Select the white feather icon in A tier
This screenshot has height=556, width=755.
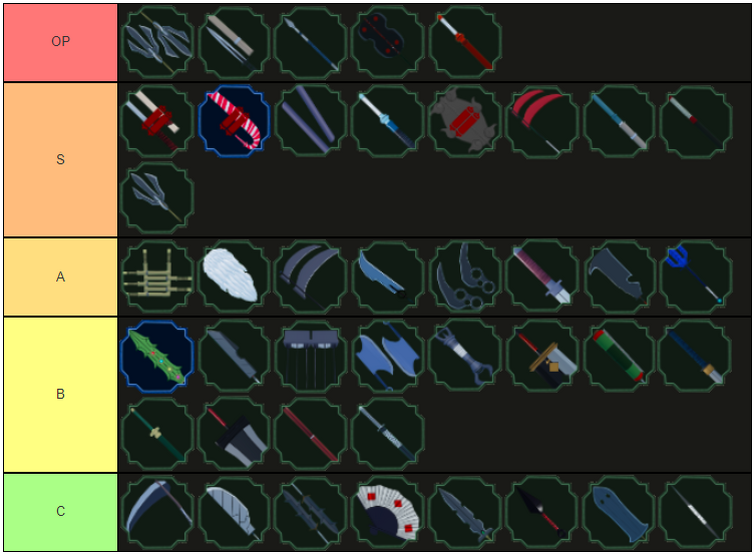(234, 277)
